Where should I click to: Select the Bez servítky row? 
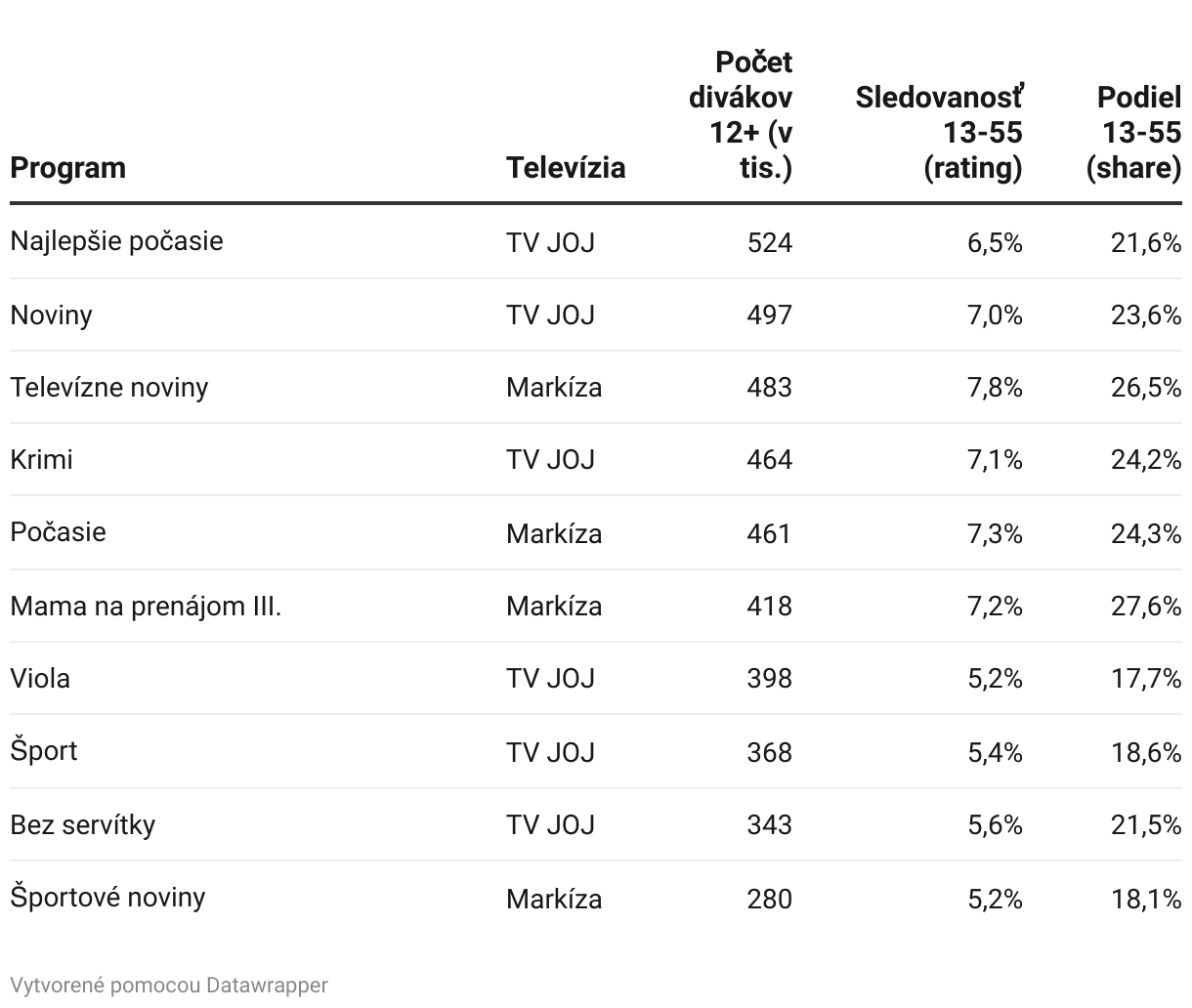[x=596, y=825]
